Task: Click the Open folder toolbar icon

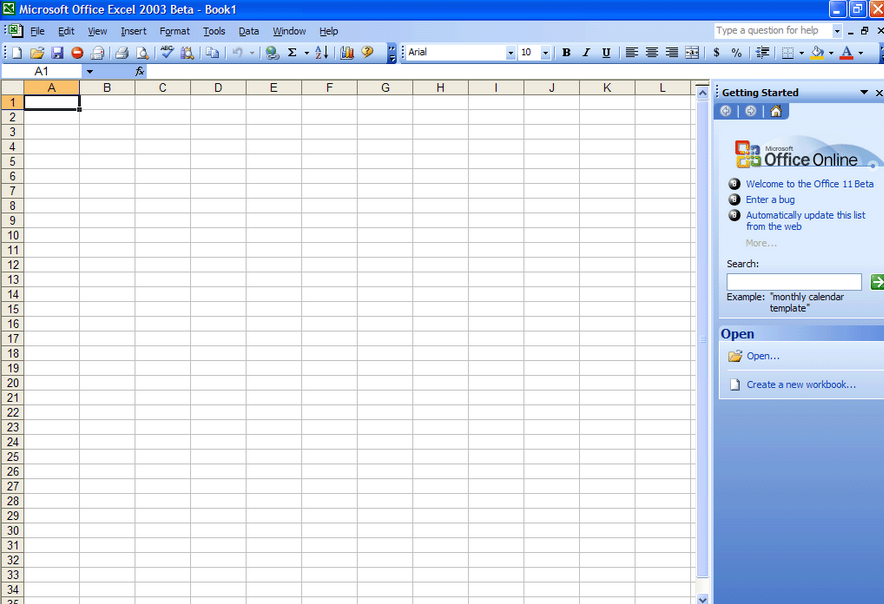Action: pos(37,52)
